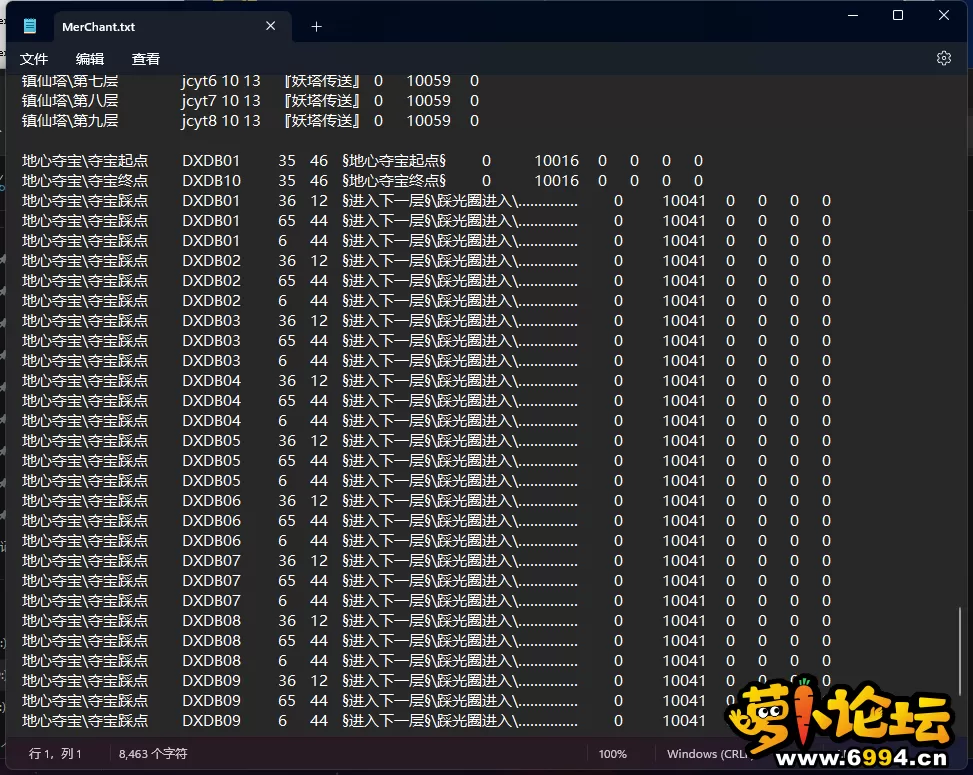This screenshot has height=775, width=973.
Task: Click the text DXDB10
Action: (211, 181)
